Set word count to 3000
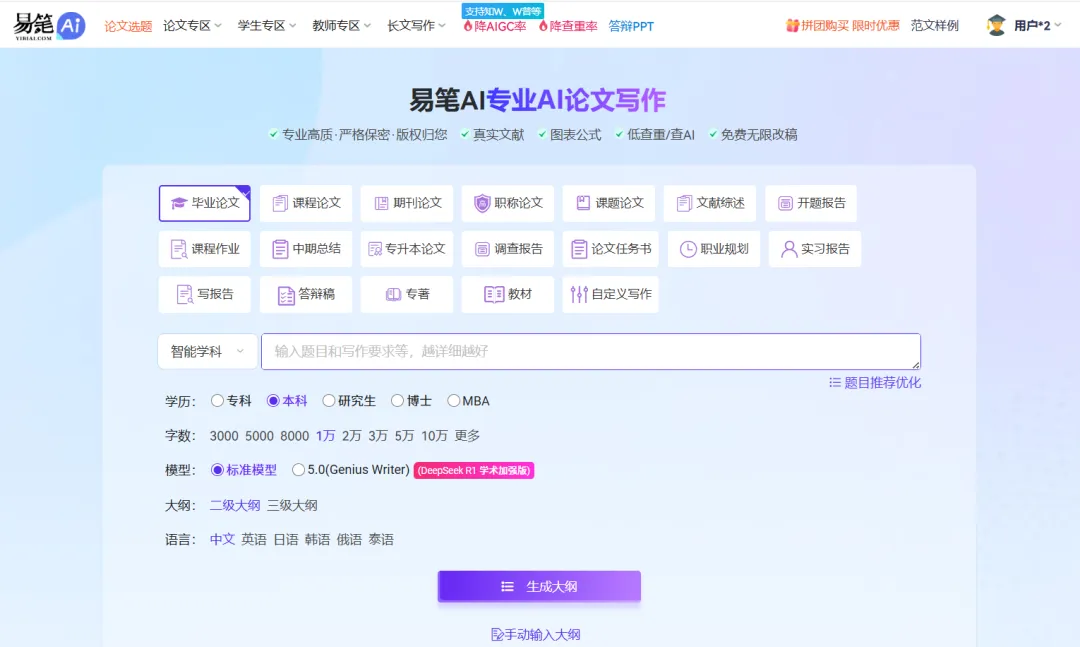The width and height of the screenshot is (1080, 647). (224, 435)
